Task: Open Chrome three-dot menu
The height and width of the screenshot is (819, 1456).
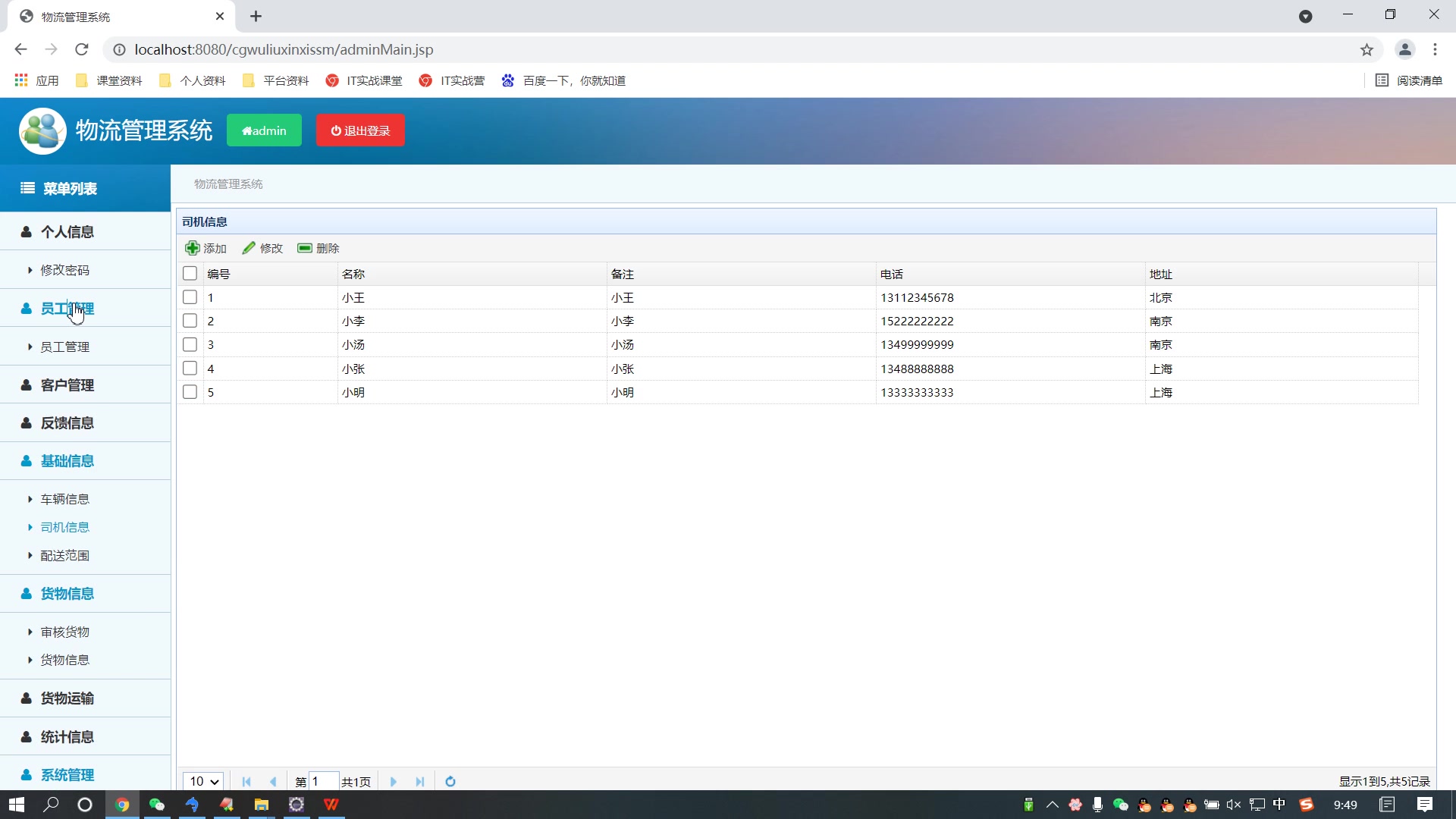Action: click(x=1435, y=49)
